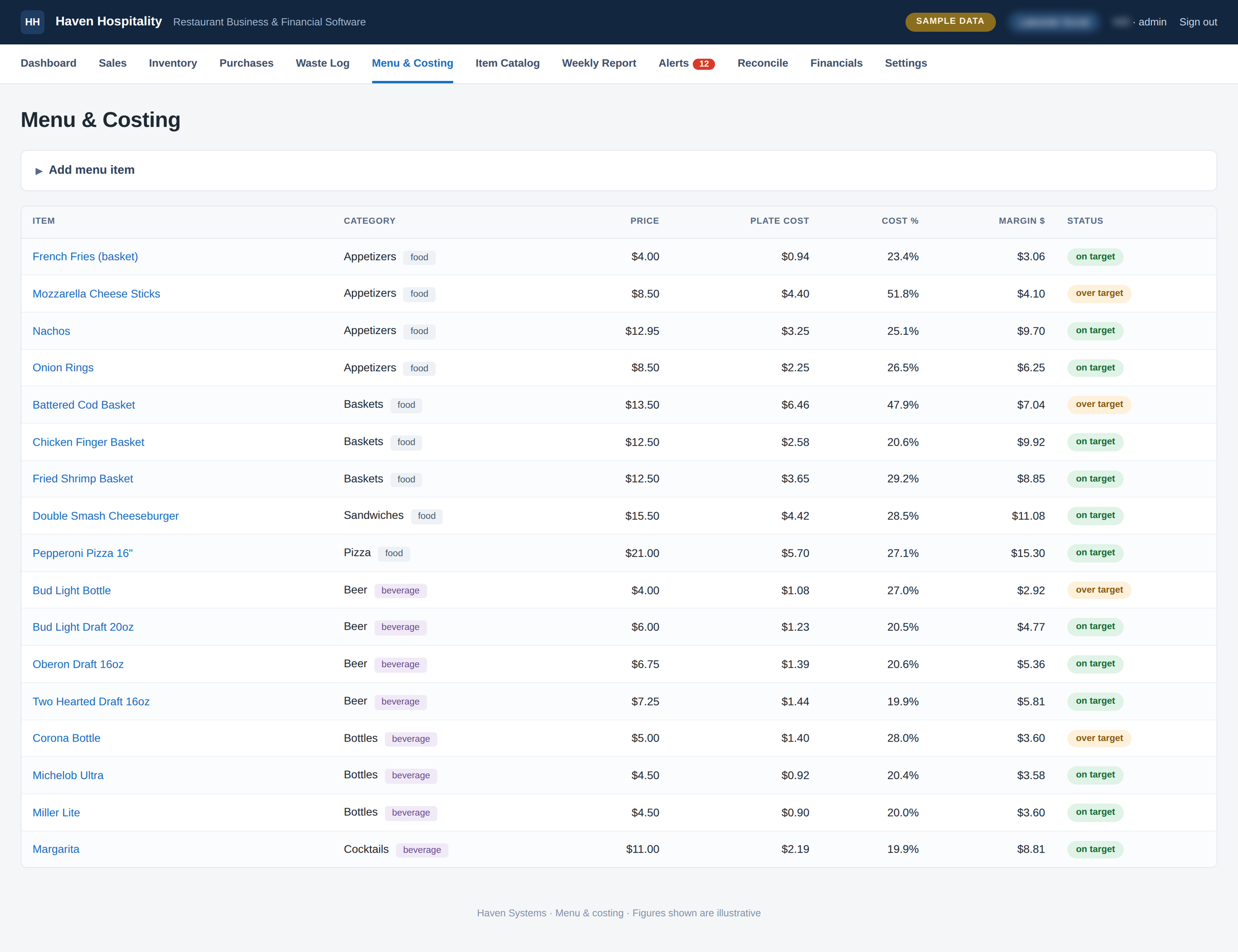Click the MARGIN $ column header
The width and height of the screenshot is (1238, 952).
coord(1021,221)
